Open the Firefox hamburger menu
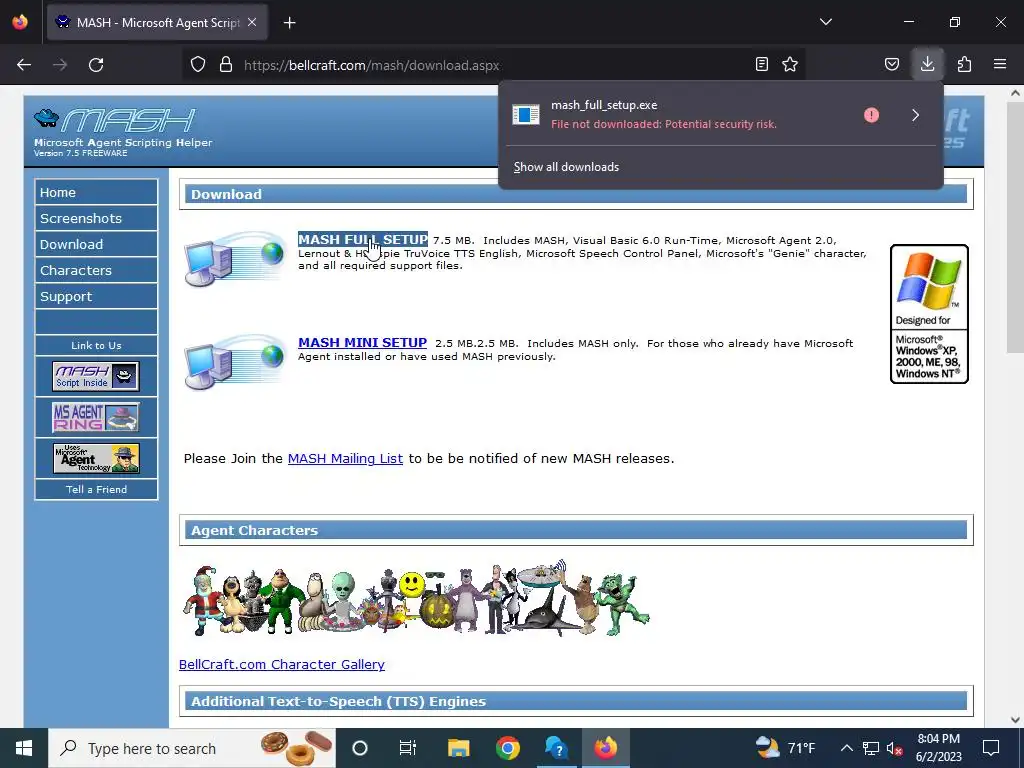 [1000, 65]
